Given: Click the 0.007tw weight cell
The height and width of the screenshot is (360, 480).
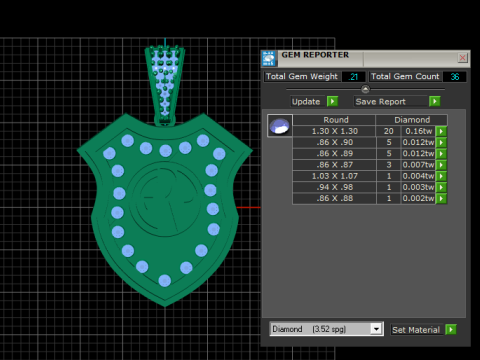Looking at the screenshot, I should point(418,165).
